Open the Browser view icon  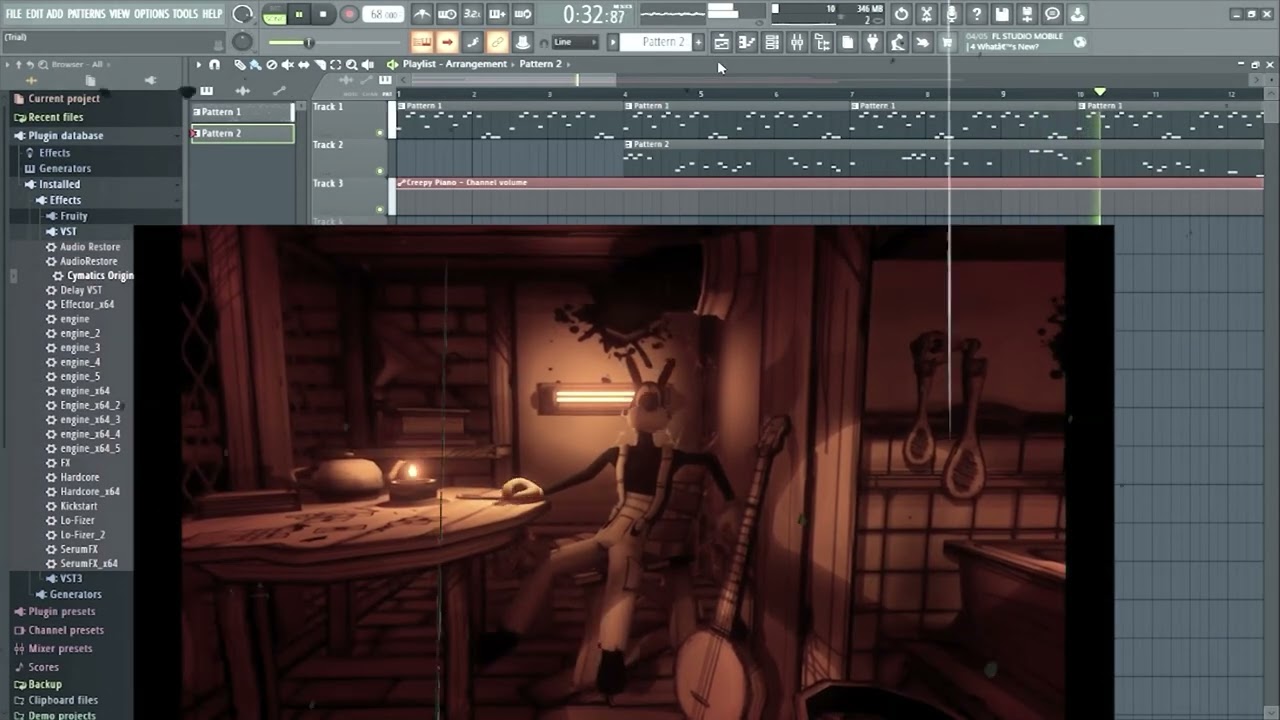click(x=822, y=42)
